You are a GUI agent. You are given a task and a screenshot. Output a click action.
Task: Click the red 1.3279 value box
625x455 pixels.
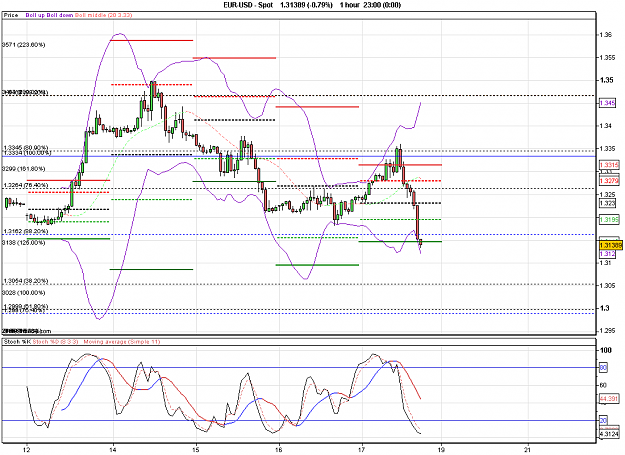coord(609,181)
